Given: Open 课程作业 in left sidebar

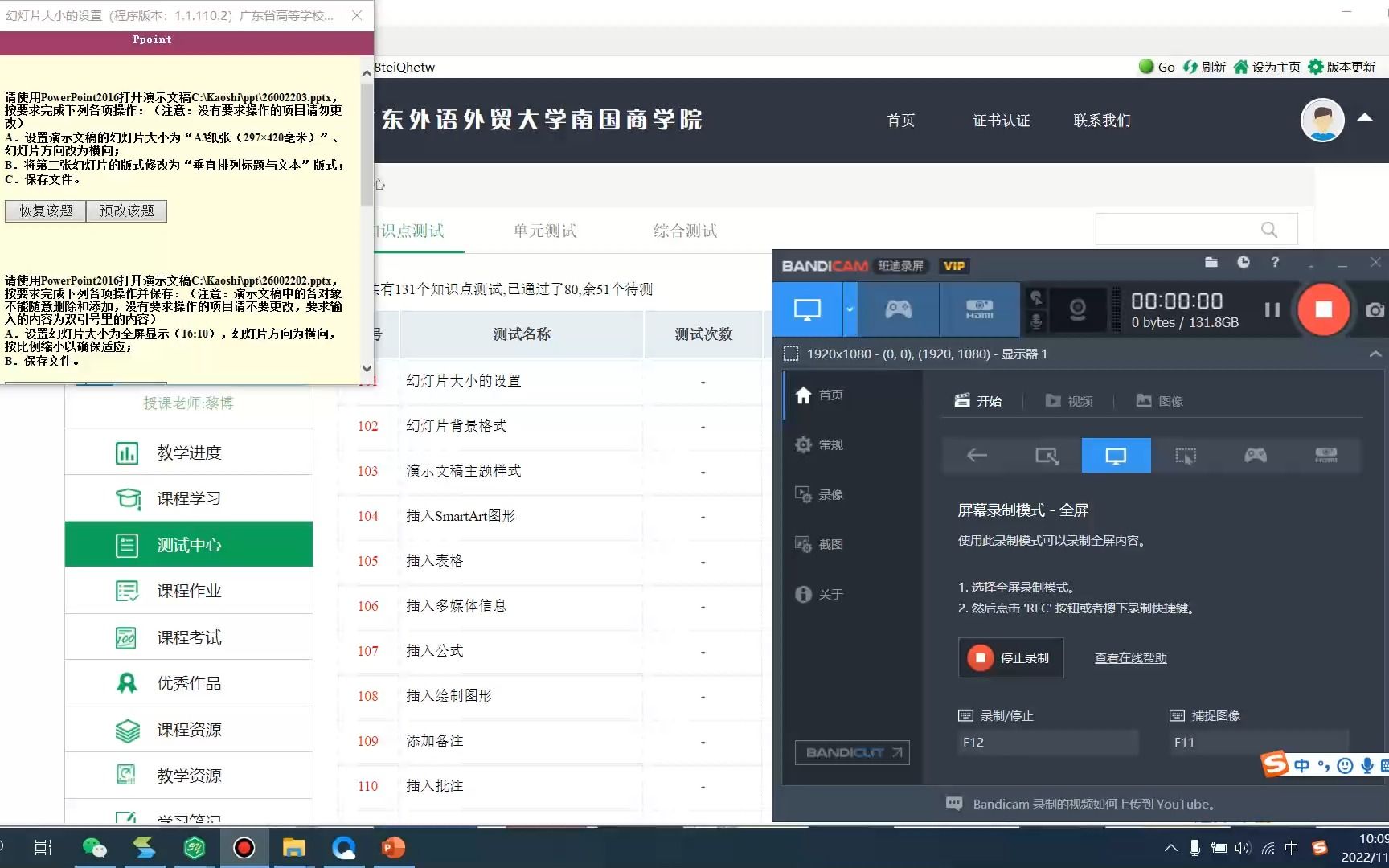Looking at the screenshot, I should coord(189,592).
